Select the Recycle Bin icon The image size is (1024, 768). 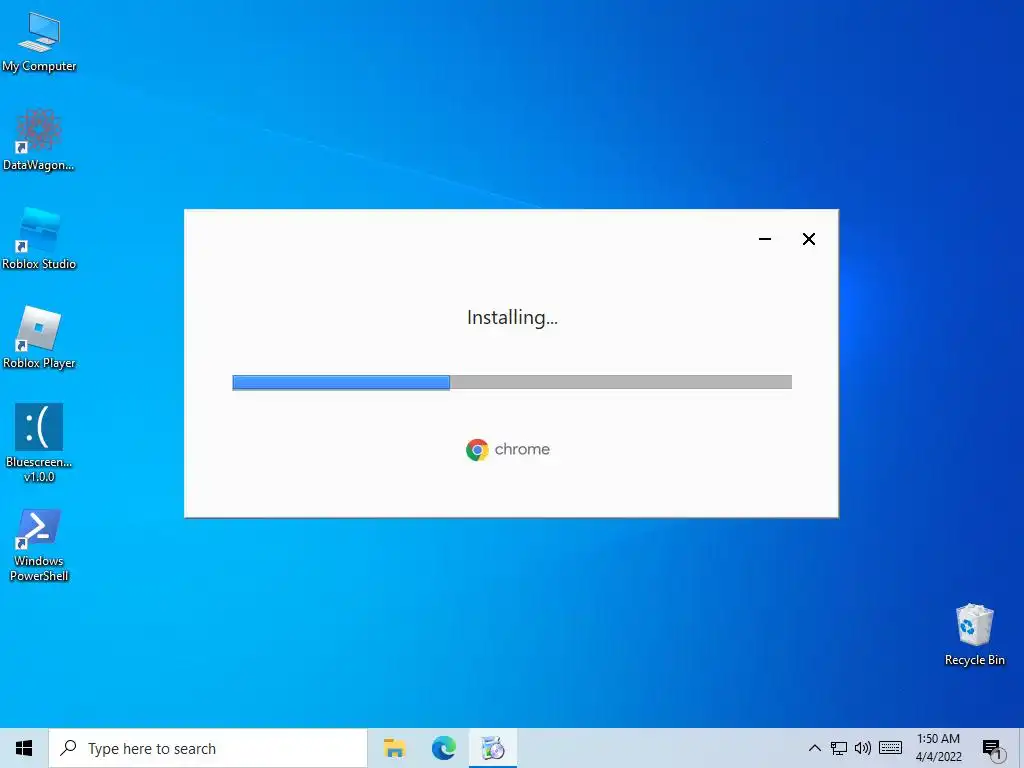(x=974, y=634)
